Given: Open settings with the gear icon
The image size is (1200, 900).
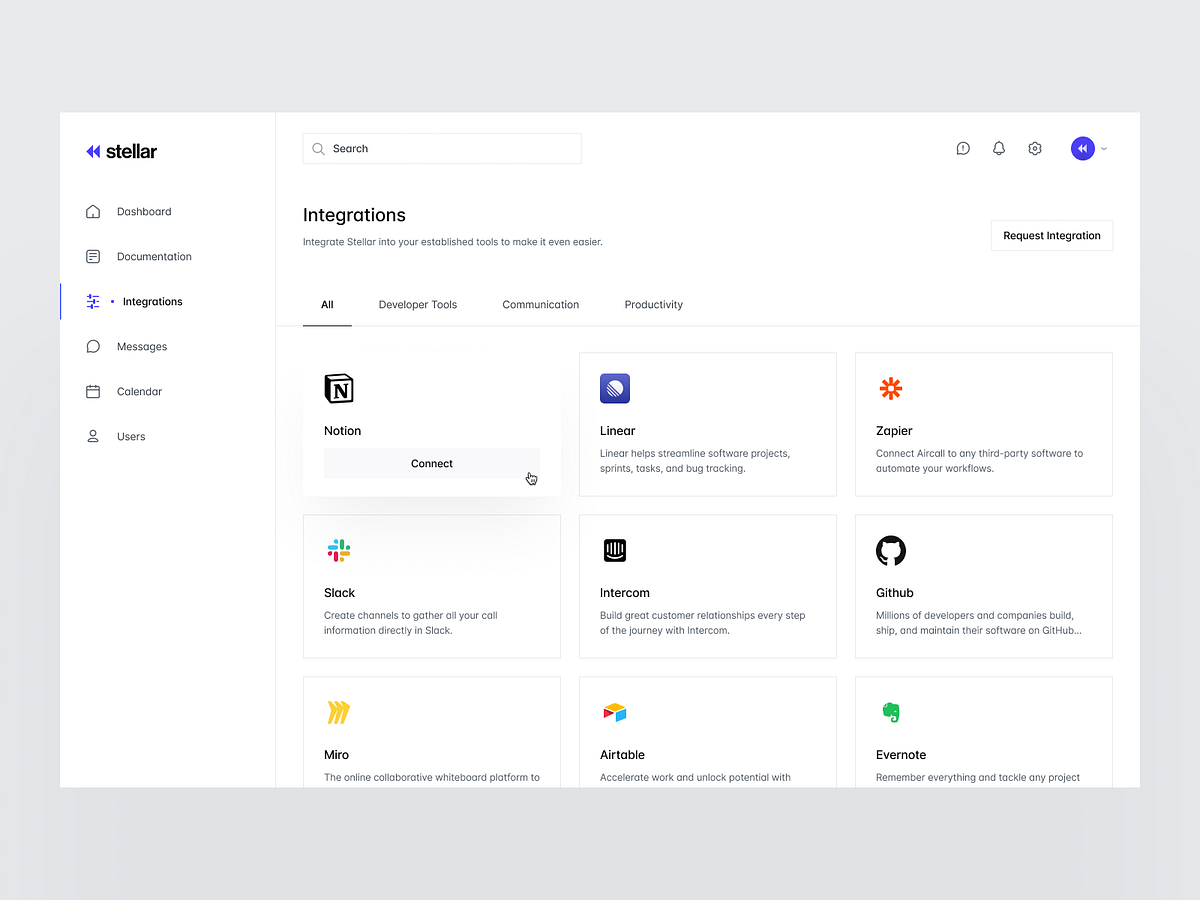Looking at the screenshot, I should tap(1034, 148).
